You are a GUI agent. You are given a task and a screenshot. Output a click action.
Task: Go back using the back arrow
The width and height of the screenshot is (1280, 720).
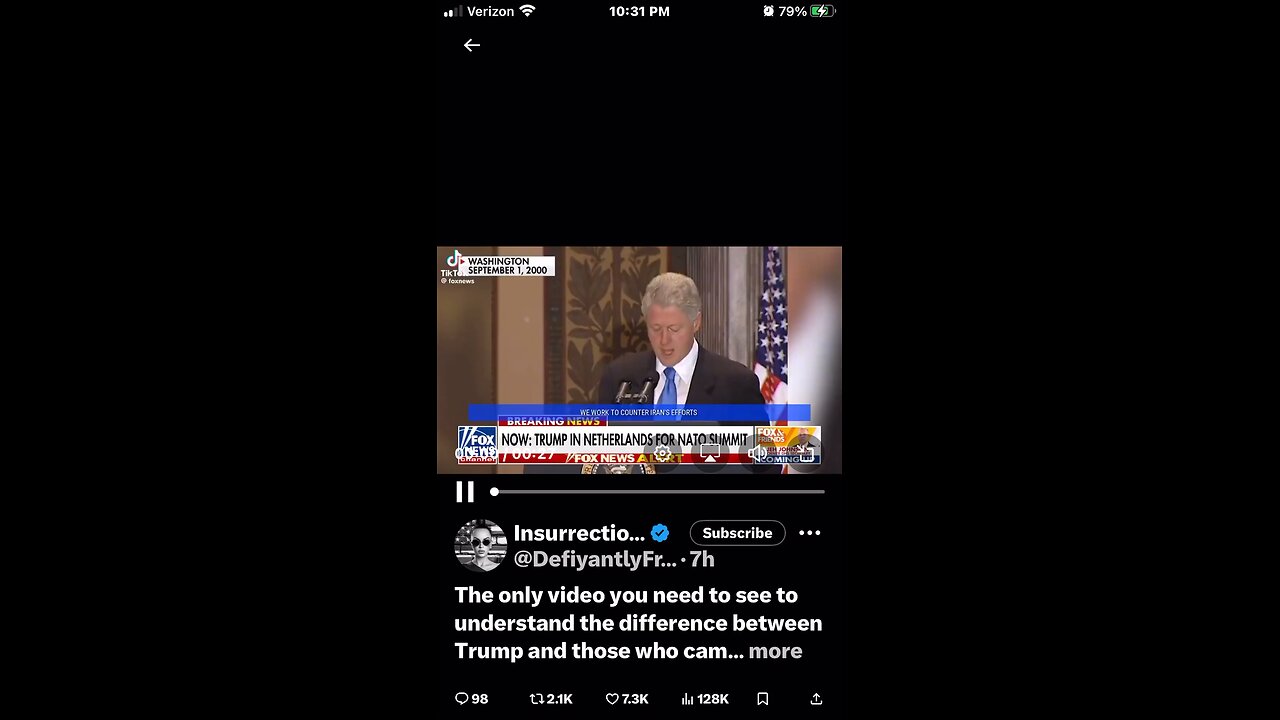pyautogui.click(x=472, y=45)
